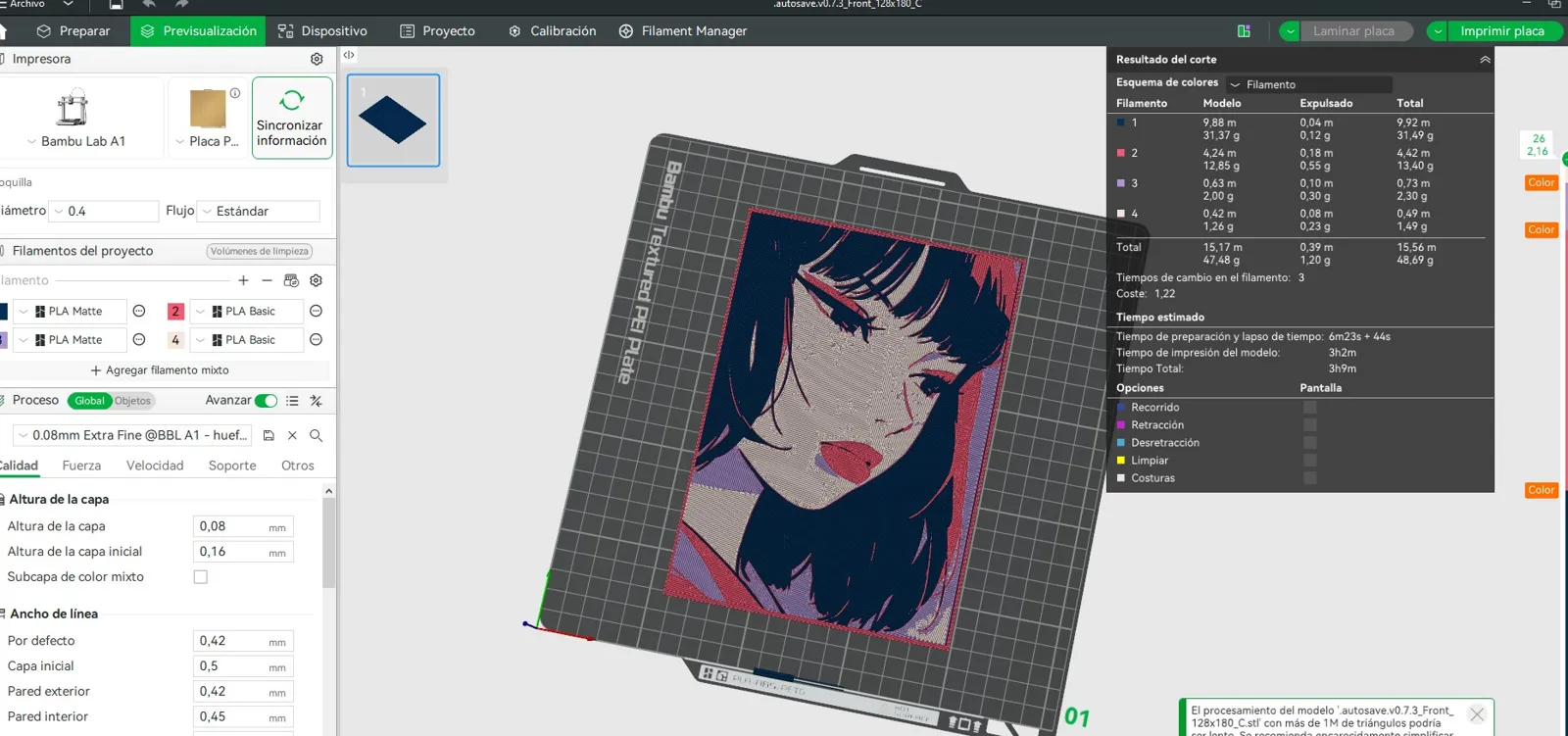Open the settings list icon beside Avanzar
This screenshot has width=1568, height=736.
(292, 401)
